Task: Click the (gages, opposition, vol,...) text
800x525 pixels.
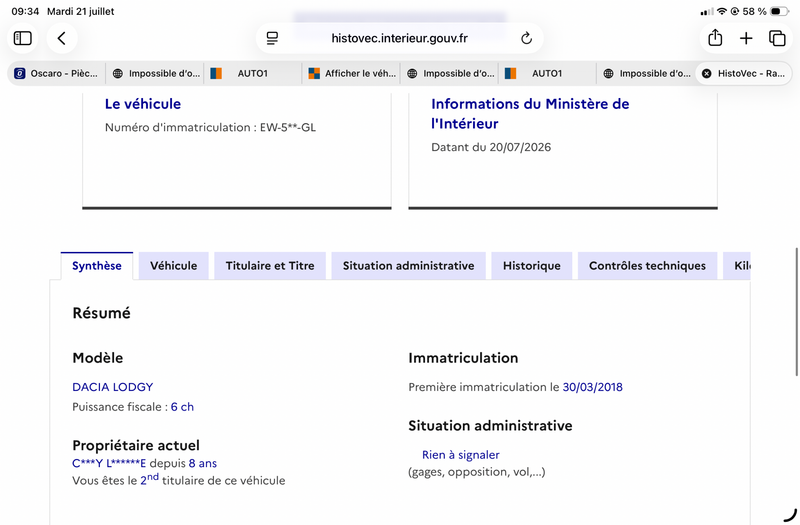Action: pos(477,472)
